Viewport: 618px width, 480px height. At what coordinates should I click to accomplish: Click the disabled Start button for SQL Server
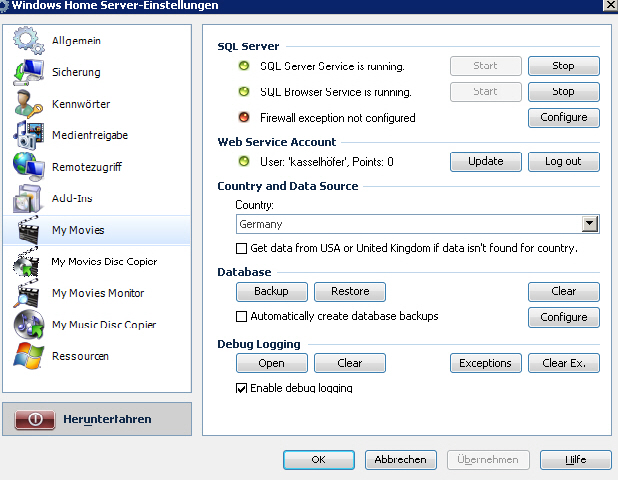486,66
